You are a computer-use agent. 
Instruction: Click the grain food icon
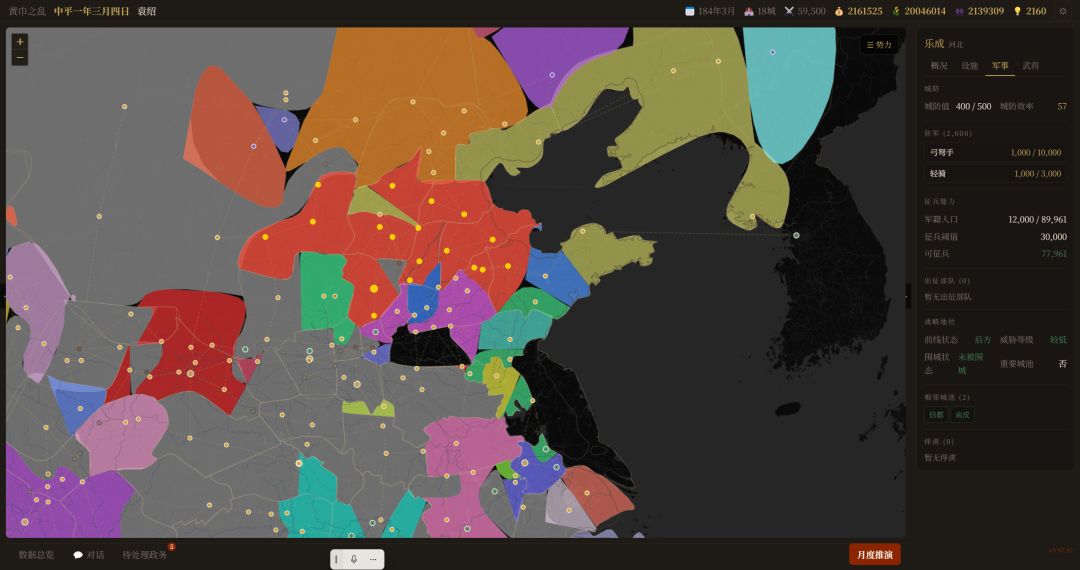pos(896,11)
